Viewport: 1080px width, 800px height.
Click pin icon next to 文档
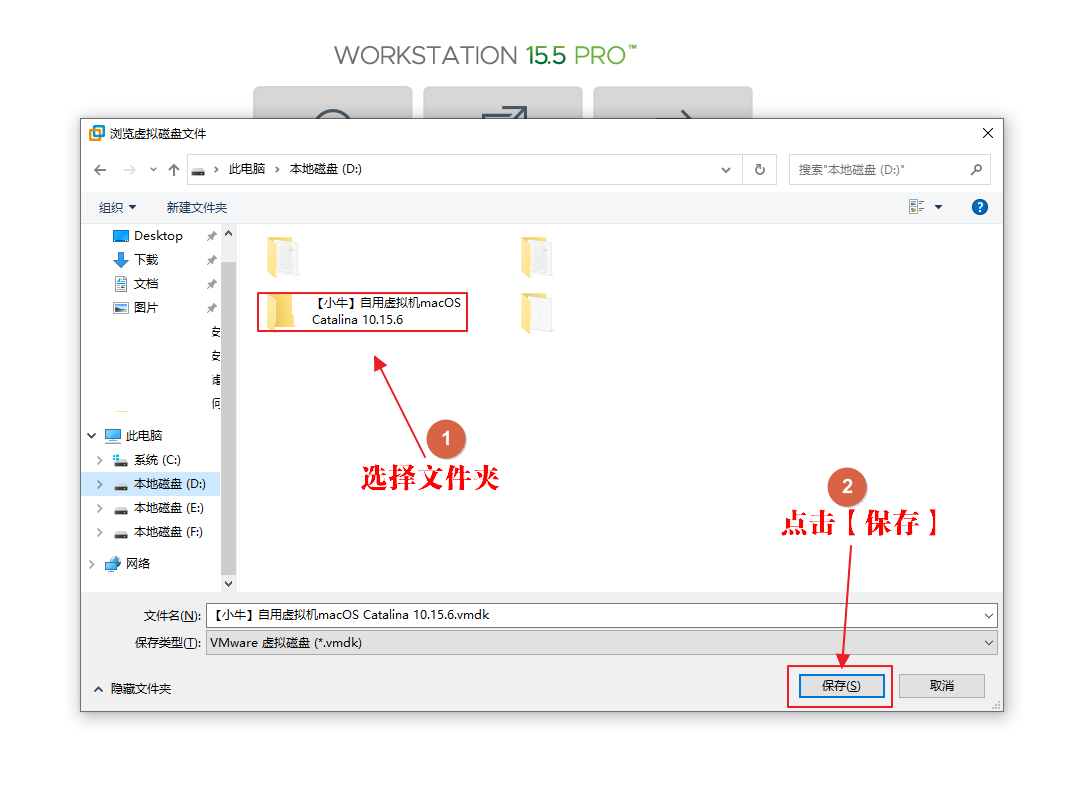point(211,285)
